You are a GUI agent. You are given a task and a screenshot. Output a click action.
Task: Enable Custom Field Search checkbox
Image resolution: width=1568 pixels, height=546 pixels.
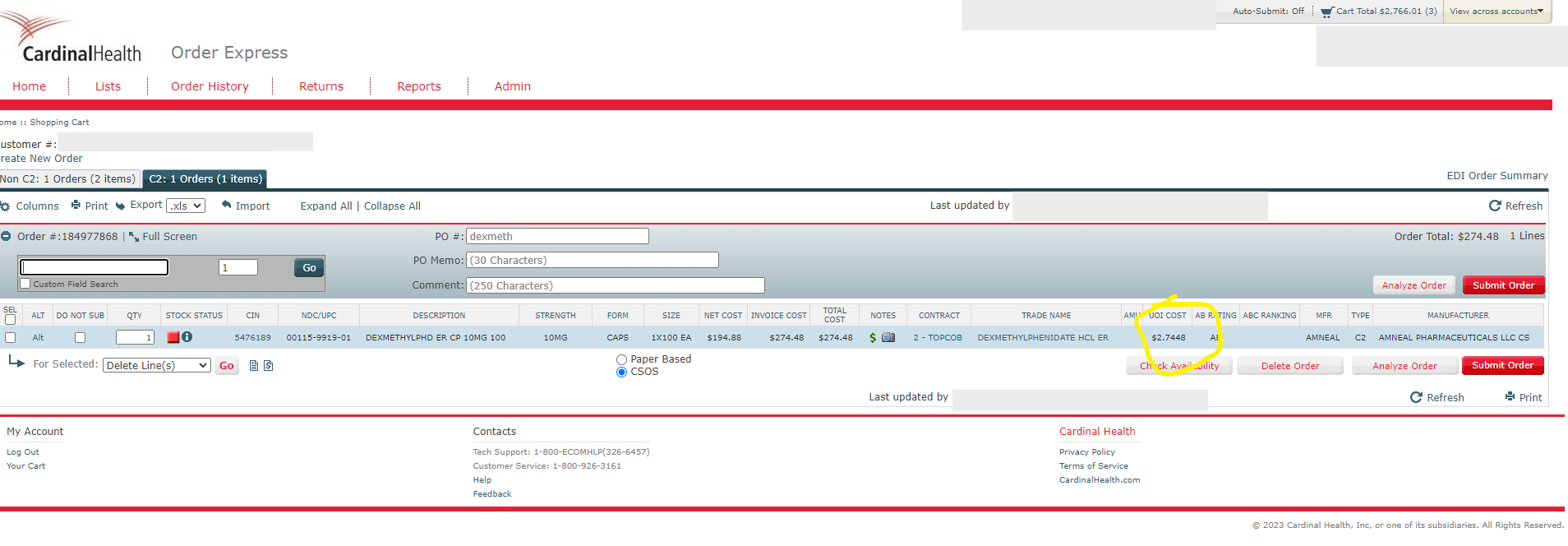(x=25, y=284)
